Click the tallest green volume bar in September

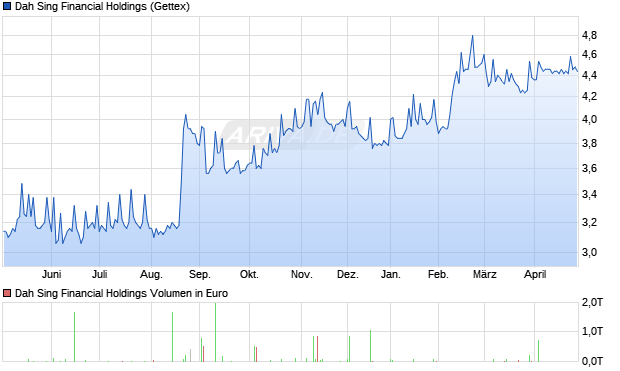tap(215, 332)
